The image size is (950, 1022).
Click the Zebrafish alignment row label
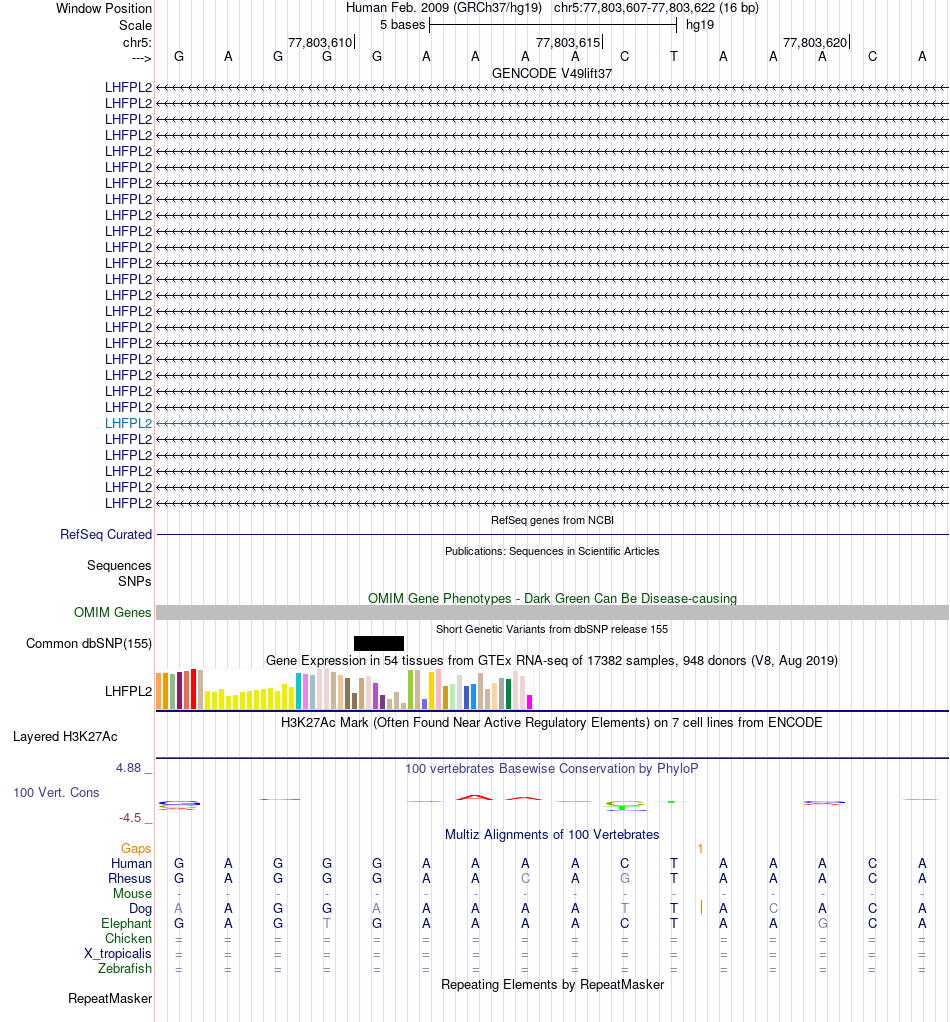point(124,969)
